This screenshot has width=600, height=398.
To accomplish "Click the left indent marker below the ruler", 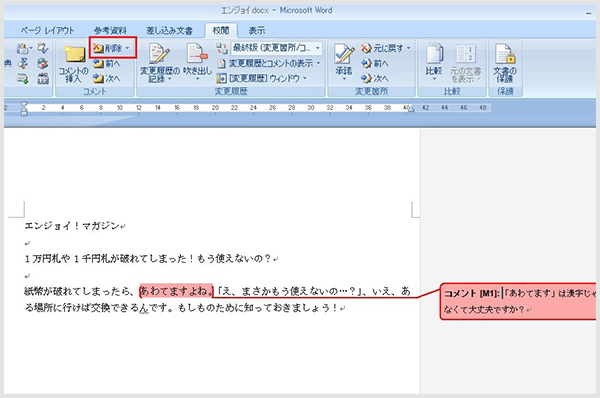I will pyautogui.click(x=24, y=112).
